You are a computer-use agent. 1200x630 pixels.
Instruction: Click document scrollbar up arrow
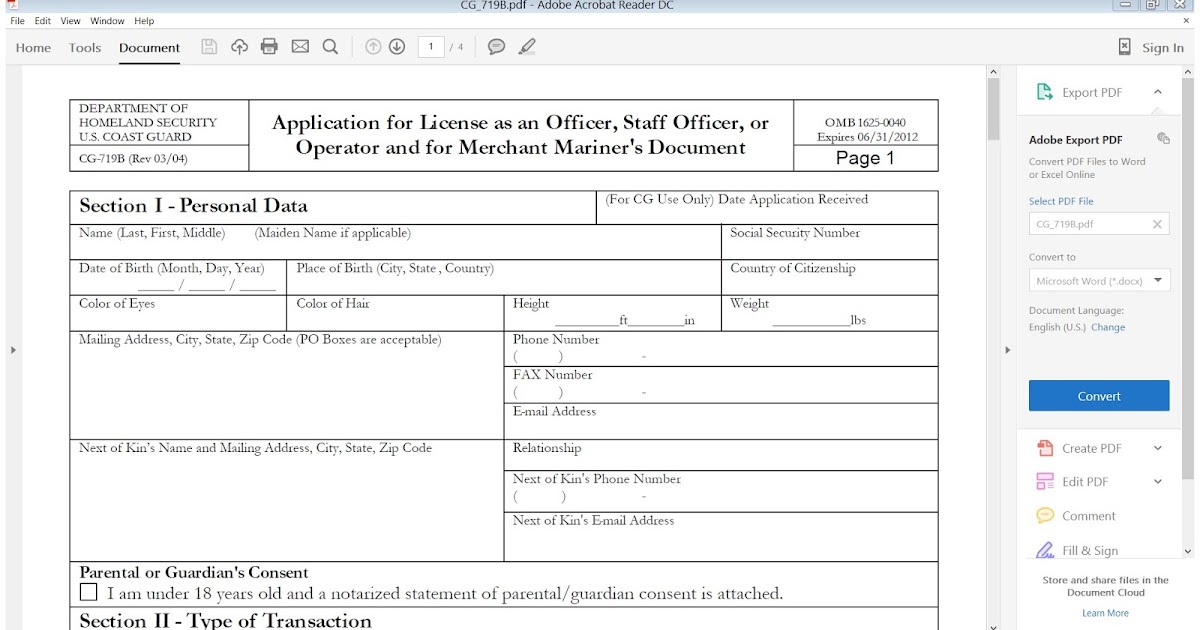point(993,71)
